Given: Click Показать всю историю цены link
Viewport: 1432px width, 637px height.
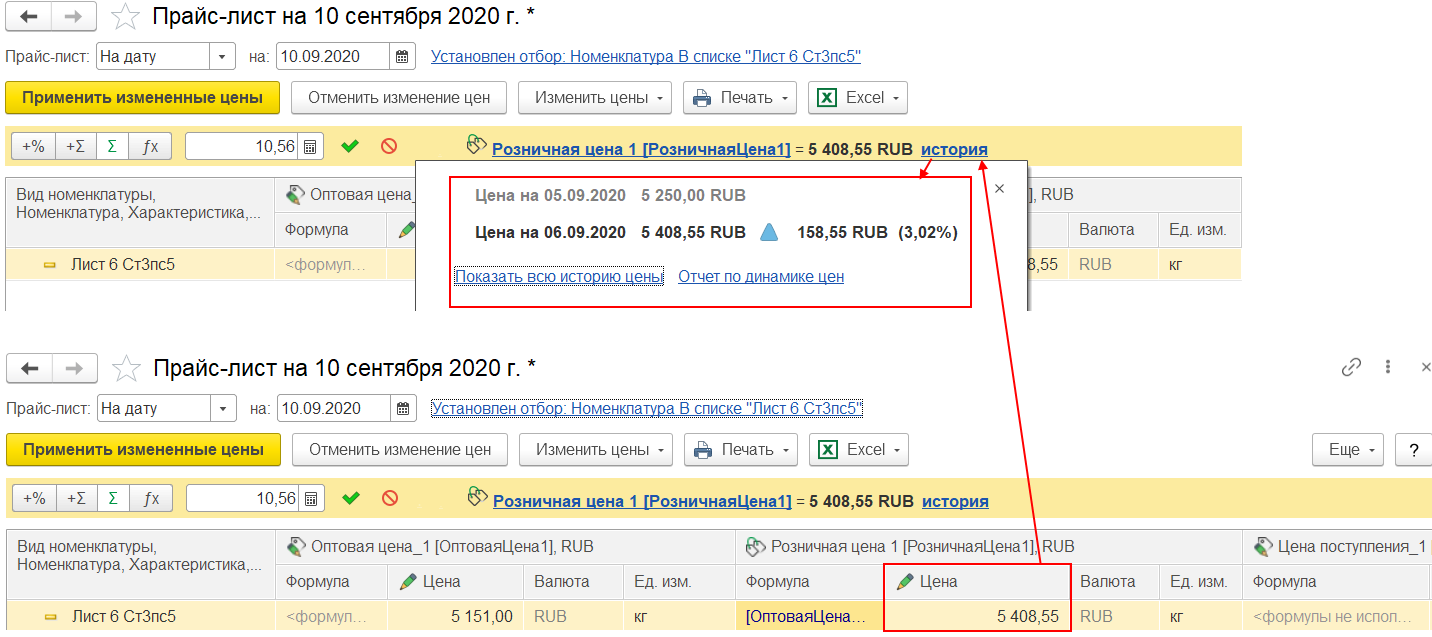Looking at the screenshot, I should (x=559, y=277).
